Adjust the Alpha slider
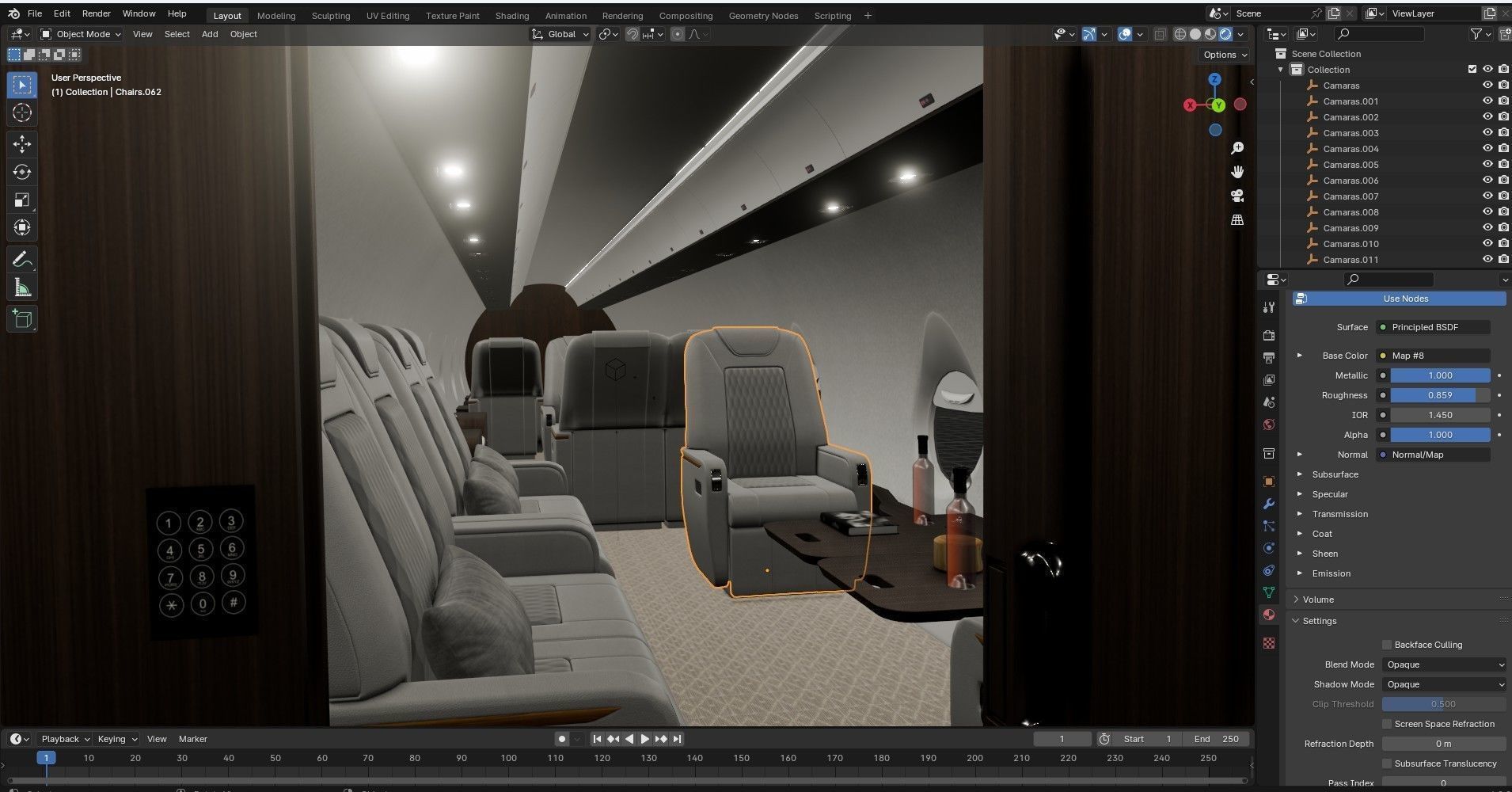 (x=1440, y=435)
